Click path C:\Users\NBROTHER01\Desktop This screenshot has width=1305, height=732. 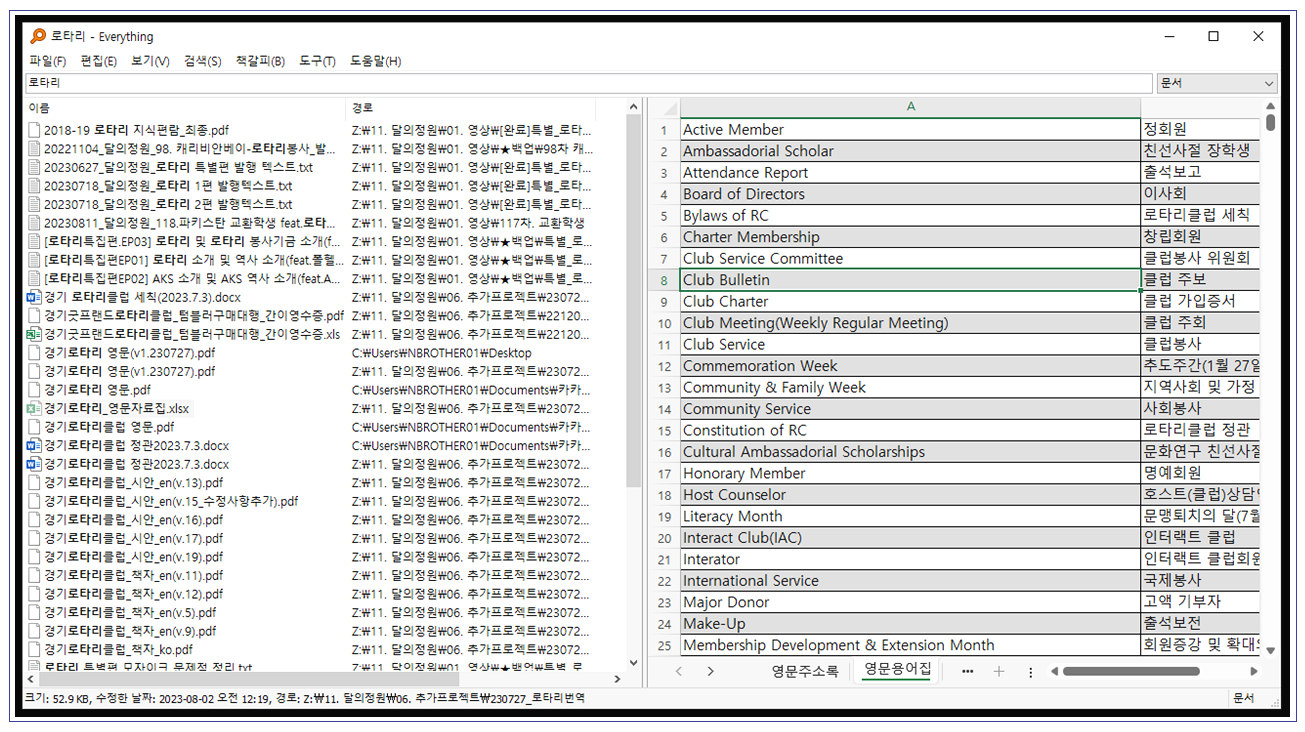[441, 352]
